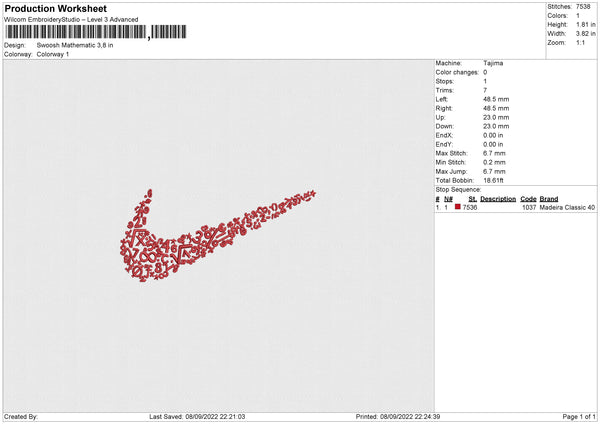
Task: Click the Description column header
Action: coord(498,199)
